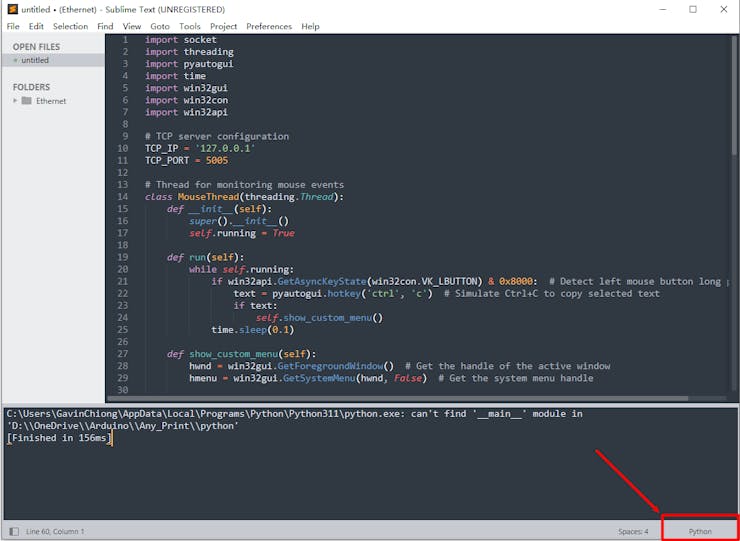Viewport: 740px width, 541px height.
Task: Open the File menu
Action: click(13, 26)
